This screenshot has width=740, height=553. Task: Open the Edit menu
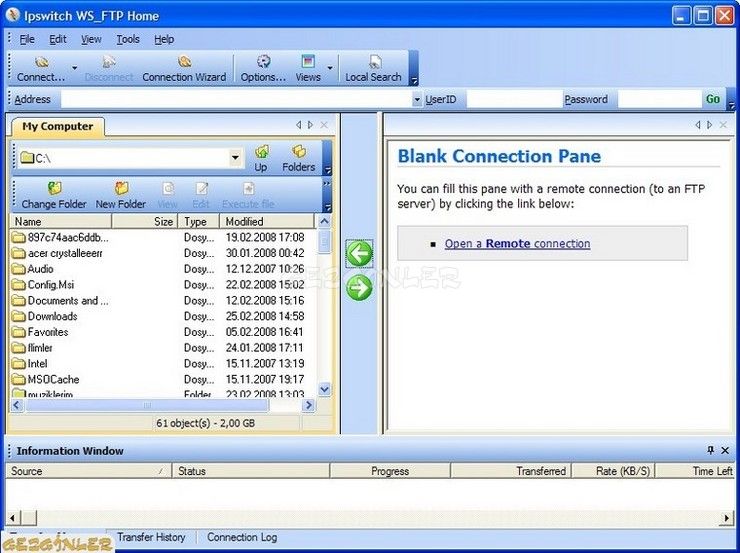pos(58,39)
